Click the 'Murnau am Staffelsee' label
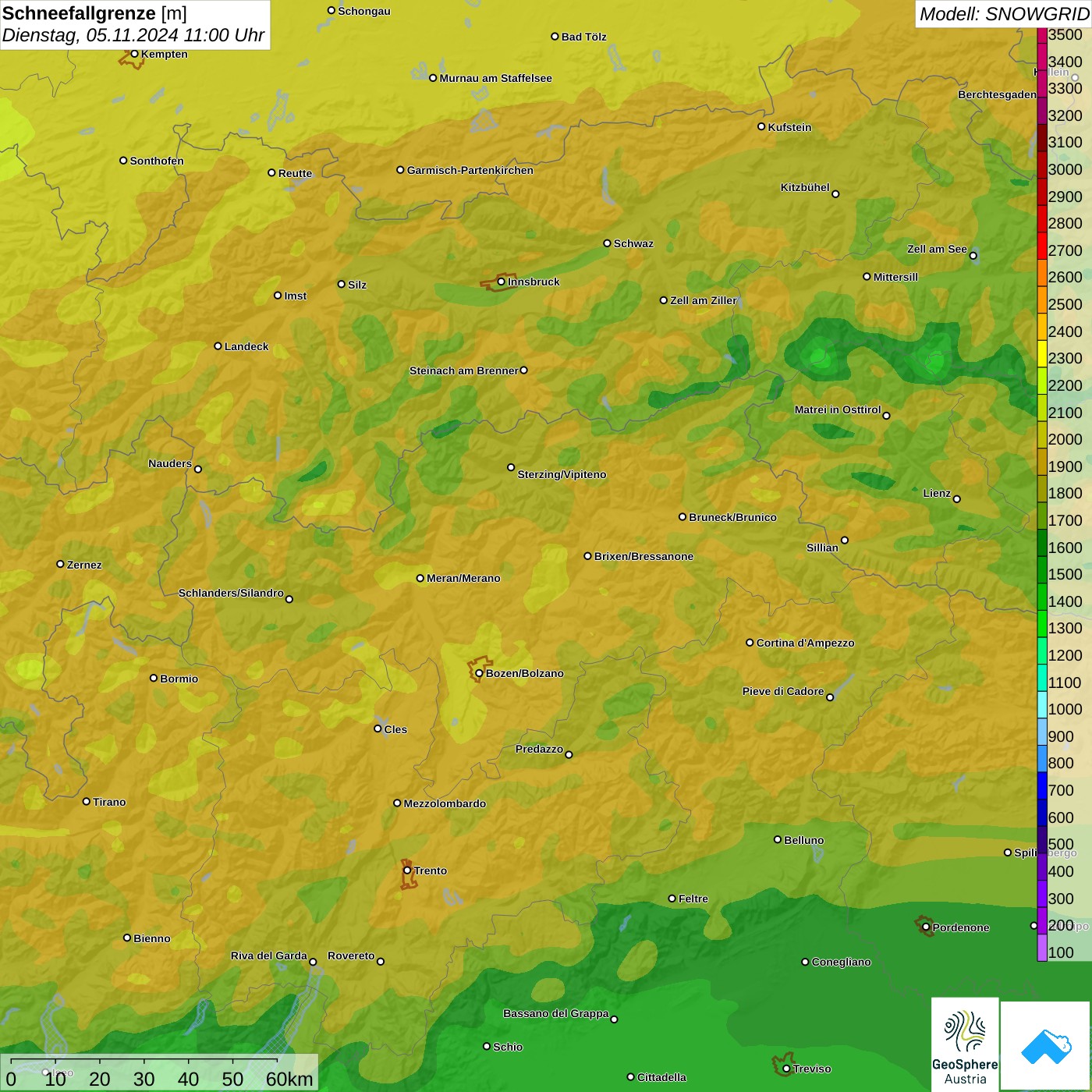 (496, 78)
